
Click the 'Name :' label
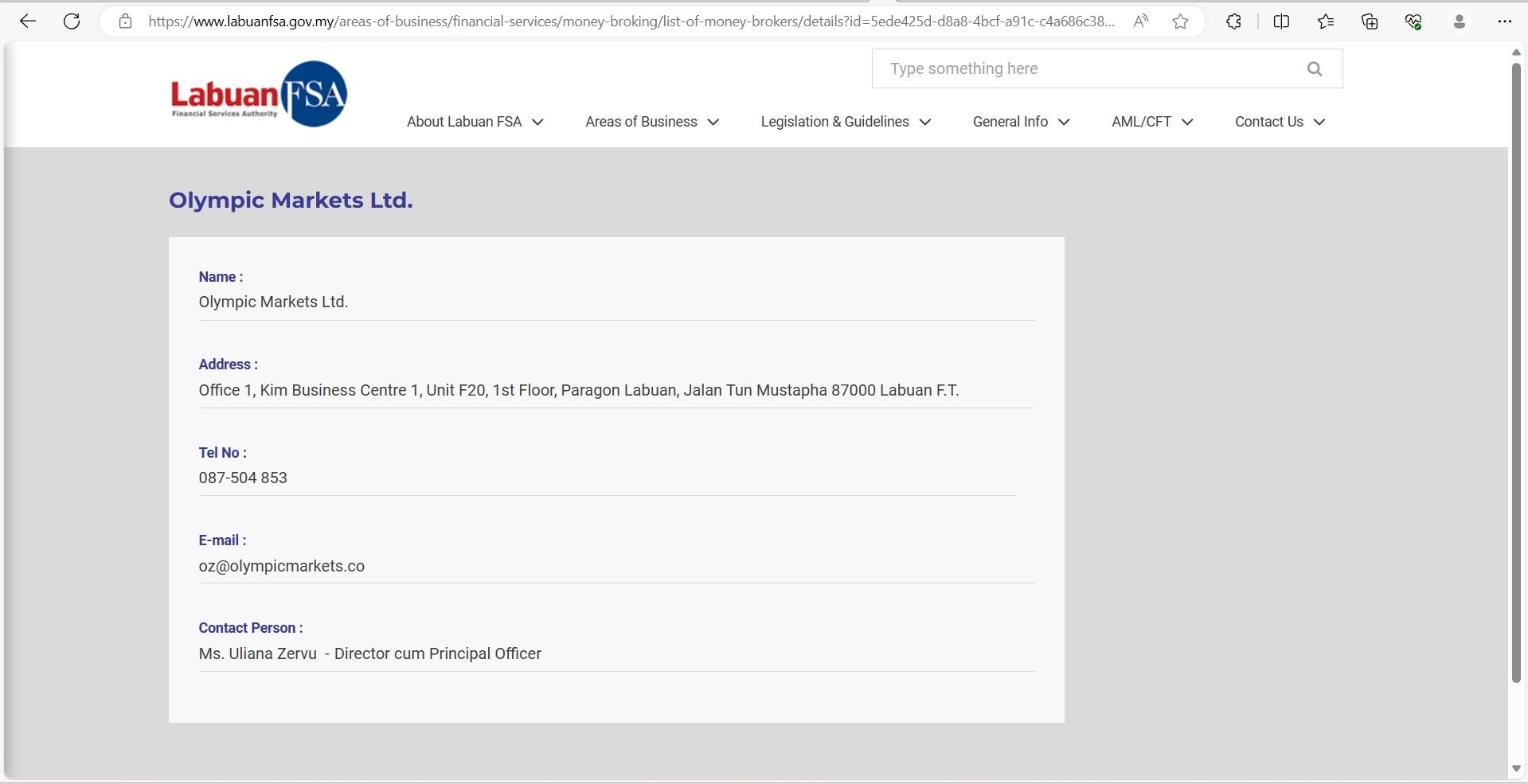[221, 277]
